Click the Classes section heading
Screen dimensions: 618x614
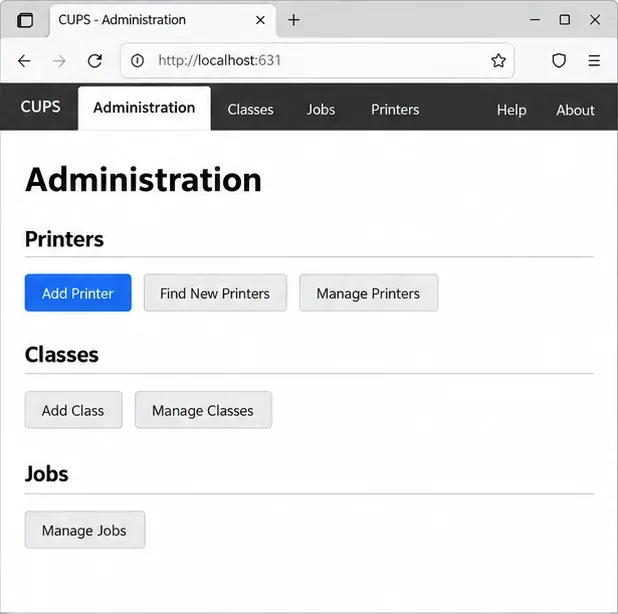point(61,355)
